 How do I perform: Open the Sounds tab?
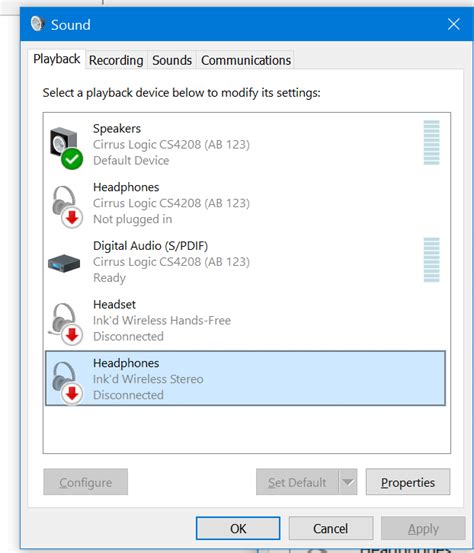[x=172, y=60]
